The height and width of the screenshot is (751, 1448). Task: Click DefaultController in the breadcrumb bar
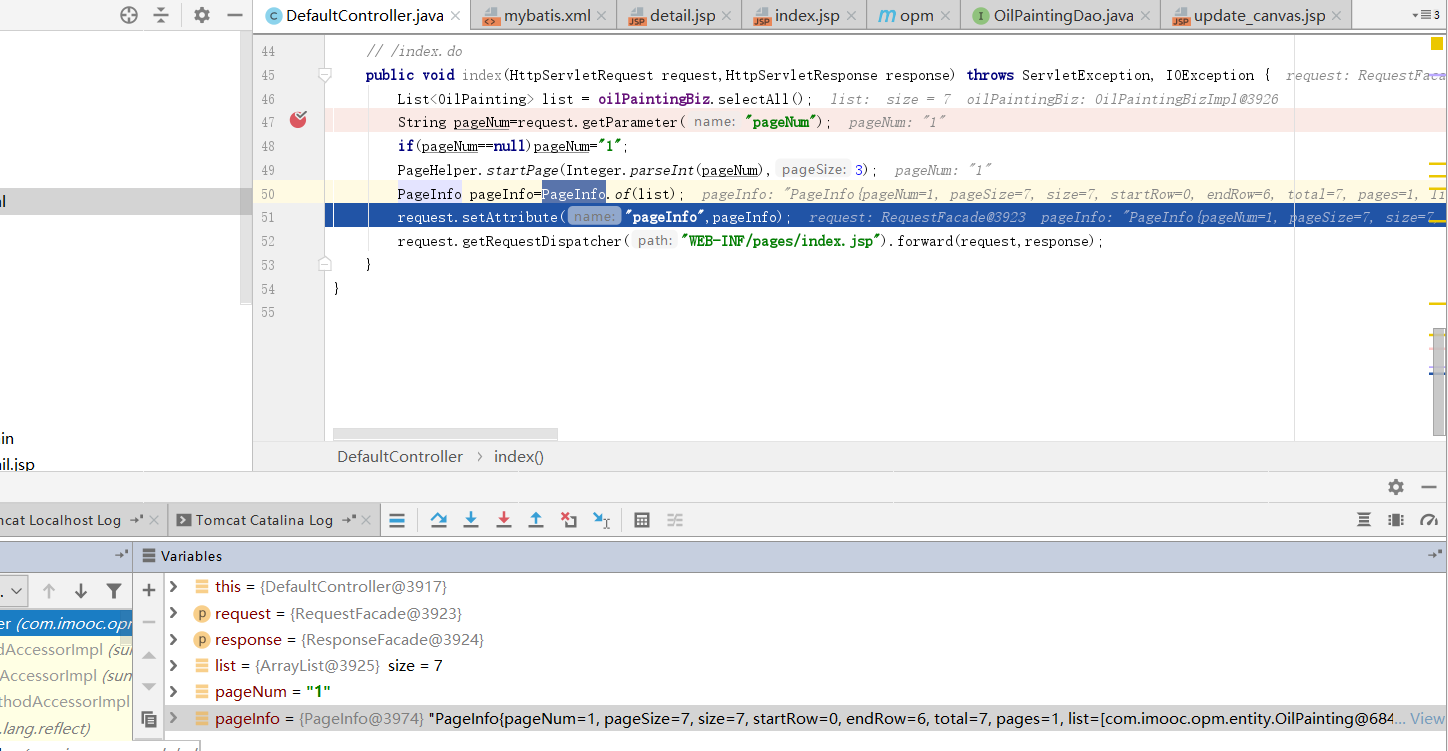pos(400,456)
